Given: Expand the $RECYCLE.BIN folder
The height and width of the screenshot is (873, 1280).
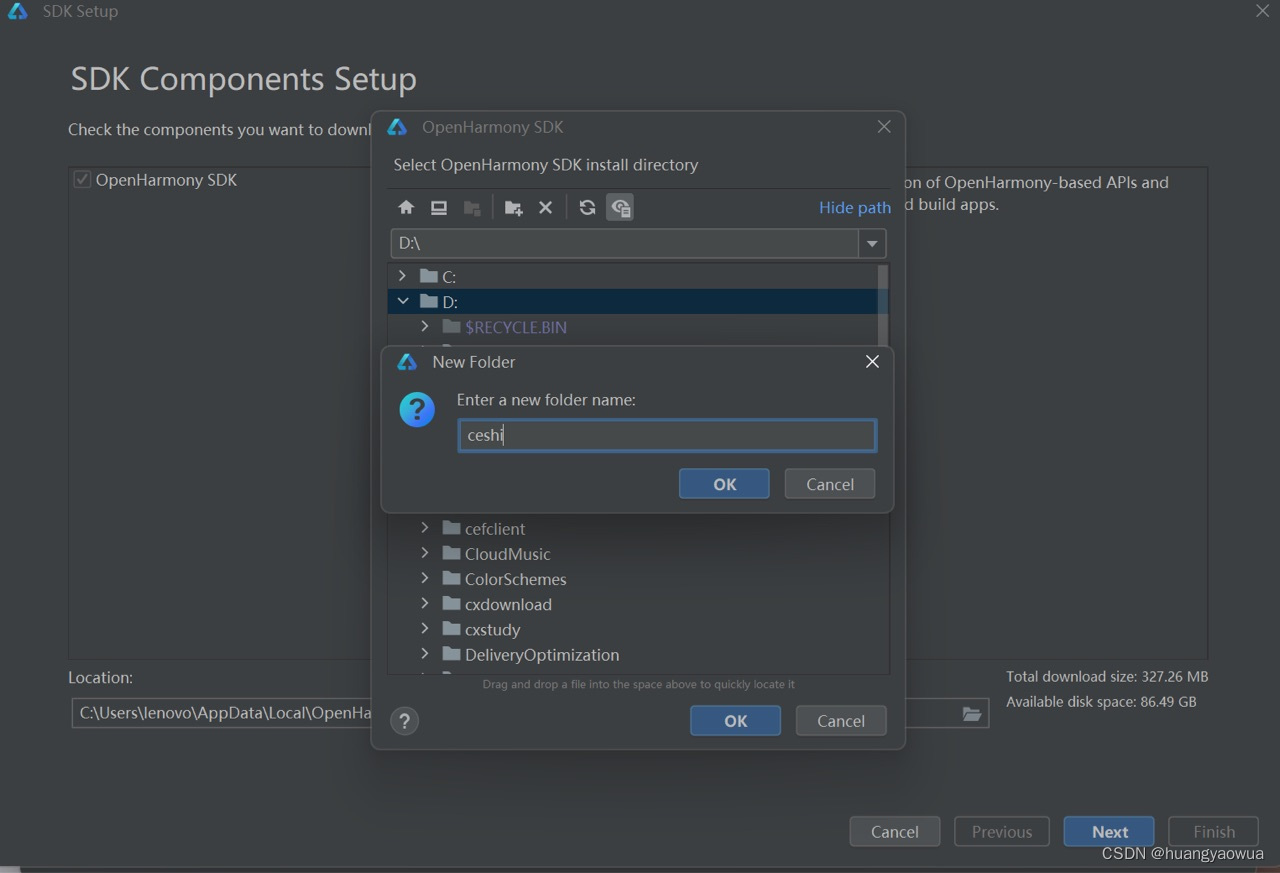Looking at the screenshot, I should [x=425, y=327].
